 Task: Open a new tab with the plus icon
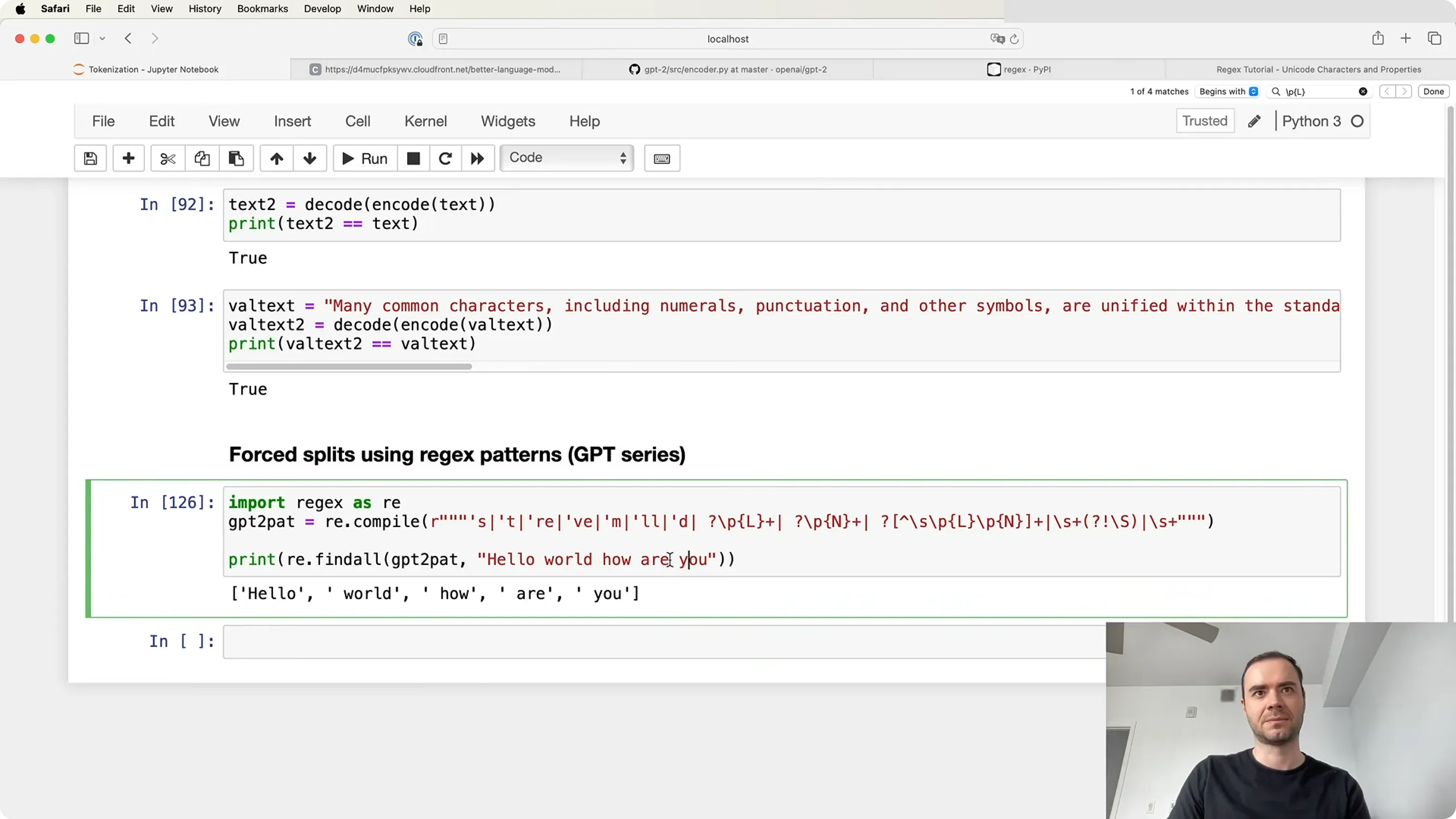click(x=1406, y=38)
